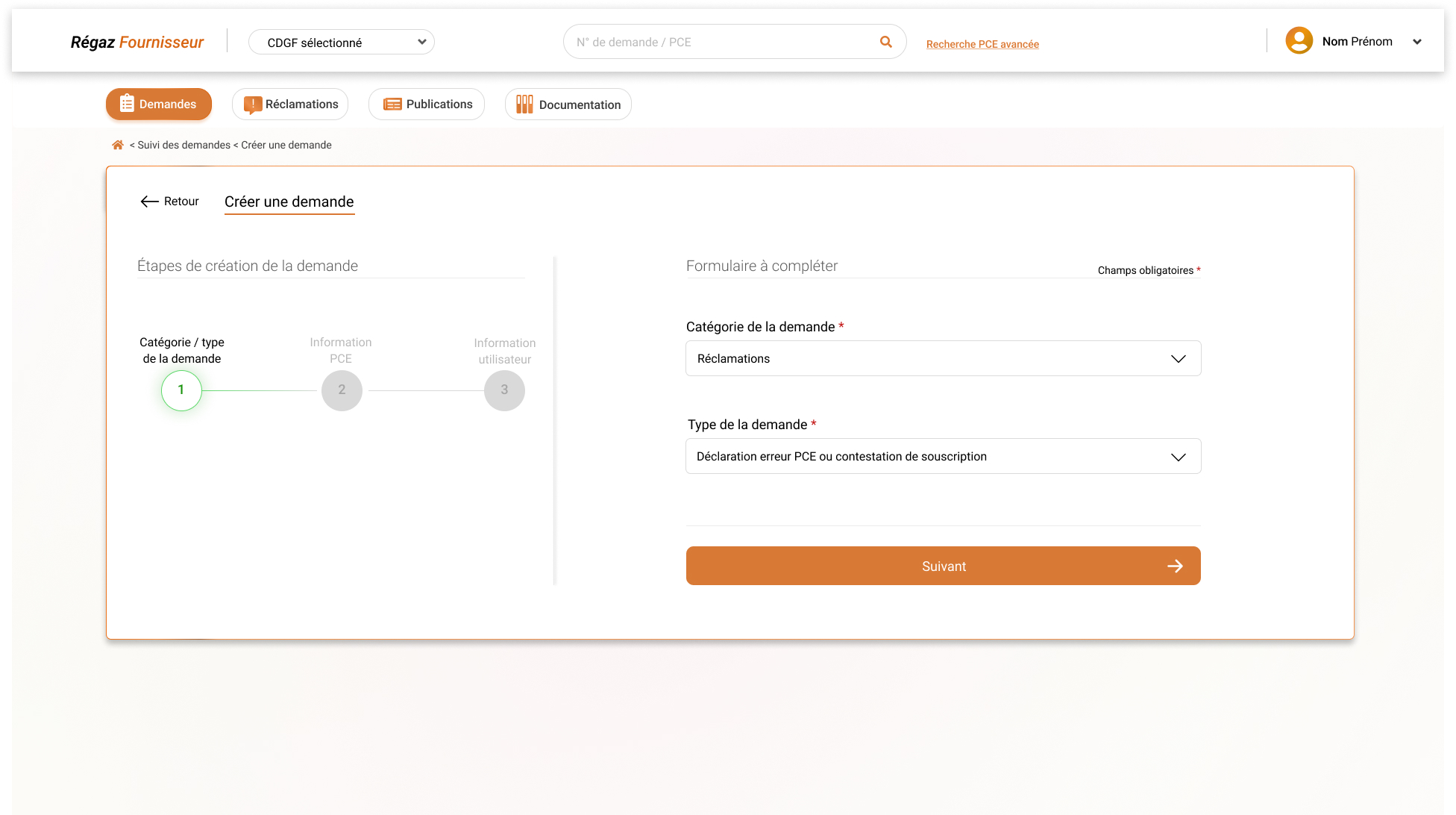Open the Nom Prénom account menu chevron

(1416, 42)
